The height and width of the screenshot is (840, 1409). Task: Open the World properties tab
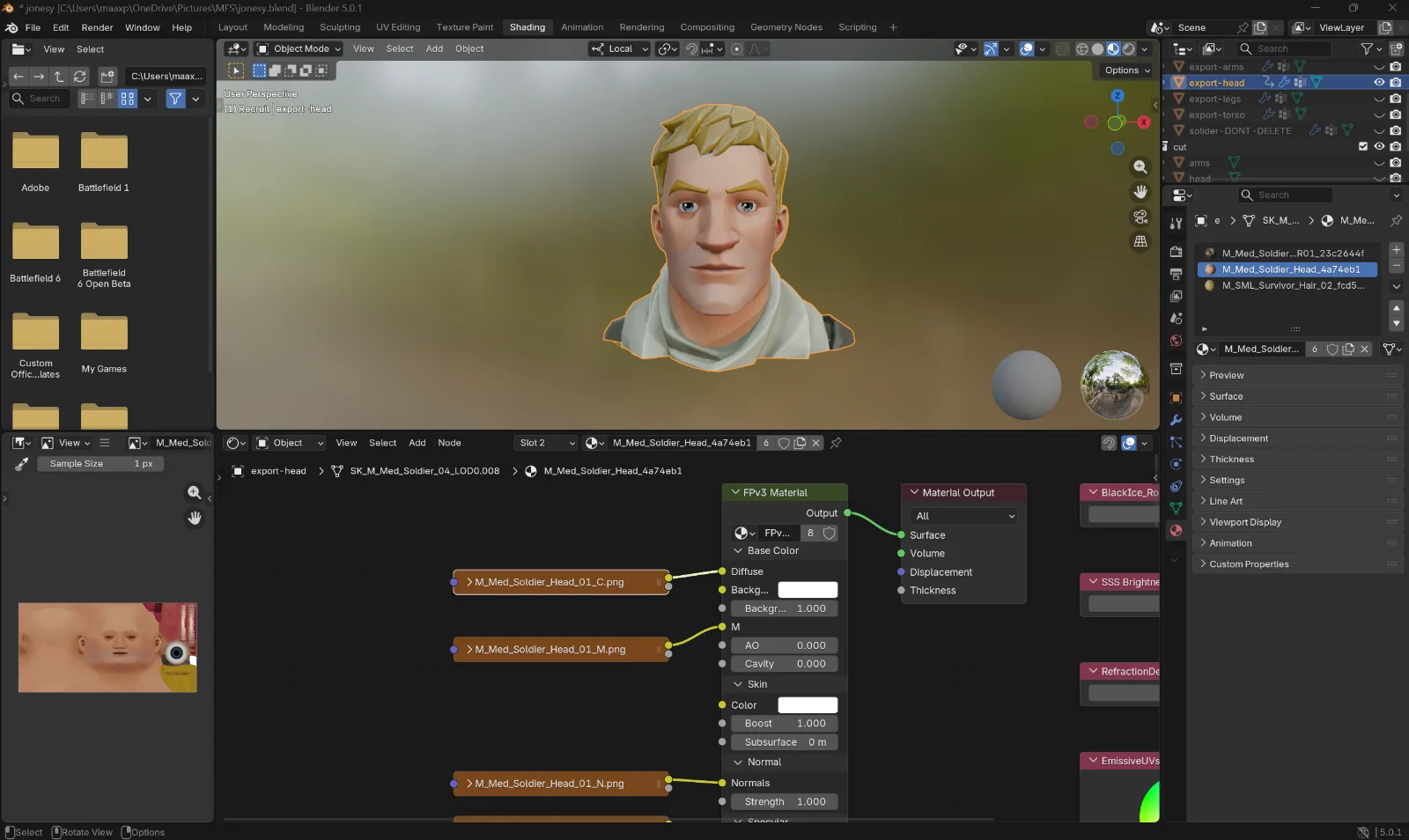point(1176,341)
